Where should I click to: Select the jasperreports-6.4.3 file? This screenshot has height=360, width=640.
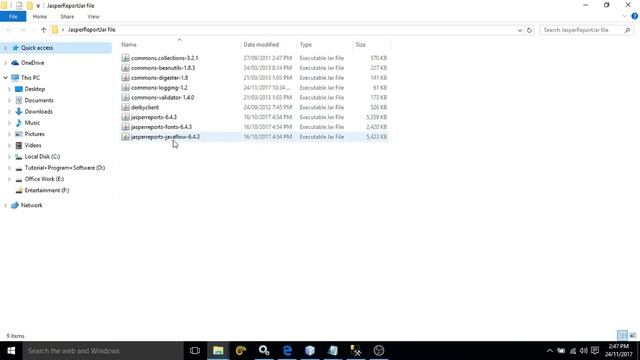coord(154,117)
